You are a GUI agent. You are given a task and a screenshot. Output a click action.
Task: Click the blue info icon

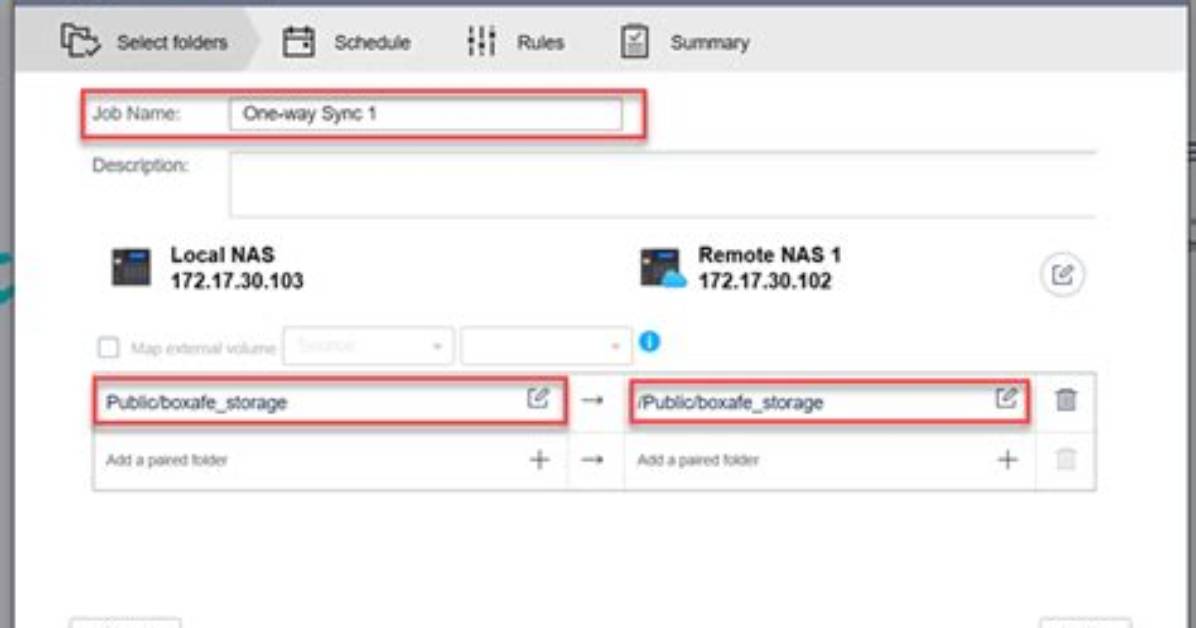(x=649, y=342)
